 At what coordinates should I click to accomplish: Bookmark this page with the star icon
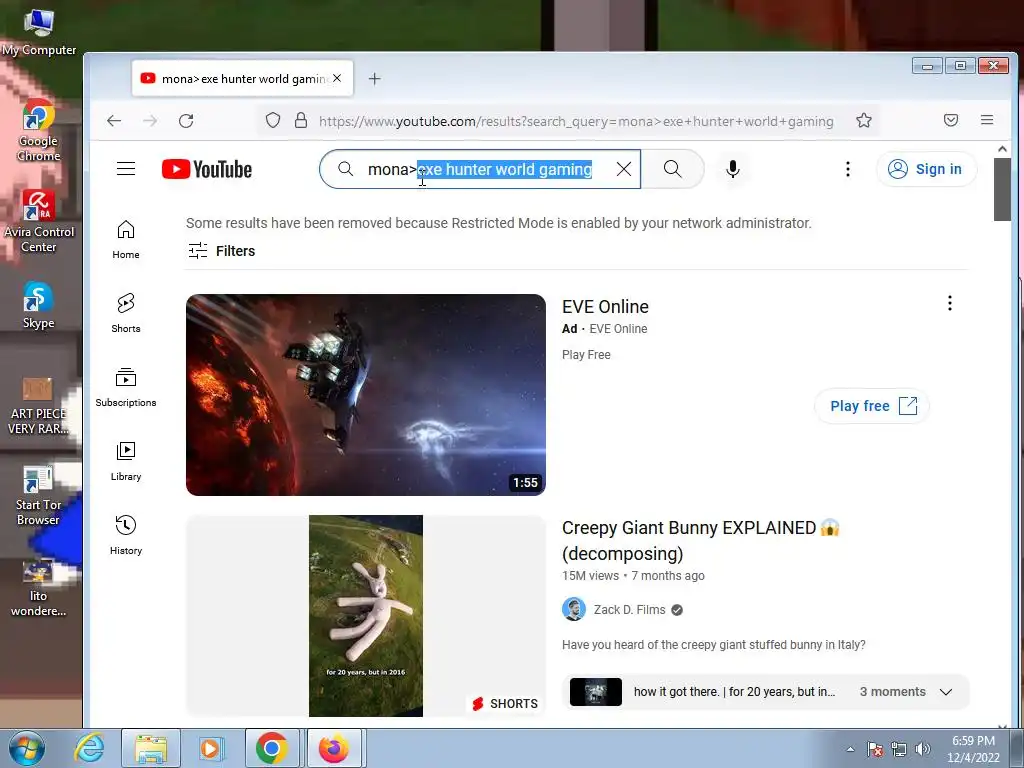[x=864, y=120]
